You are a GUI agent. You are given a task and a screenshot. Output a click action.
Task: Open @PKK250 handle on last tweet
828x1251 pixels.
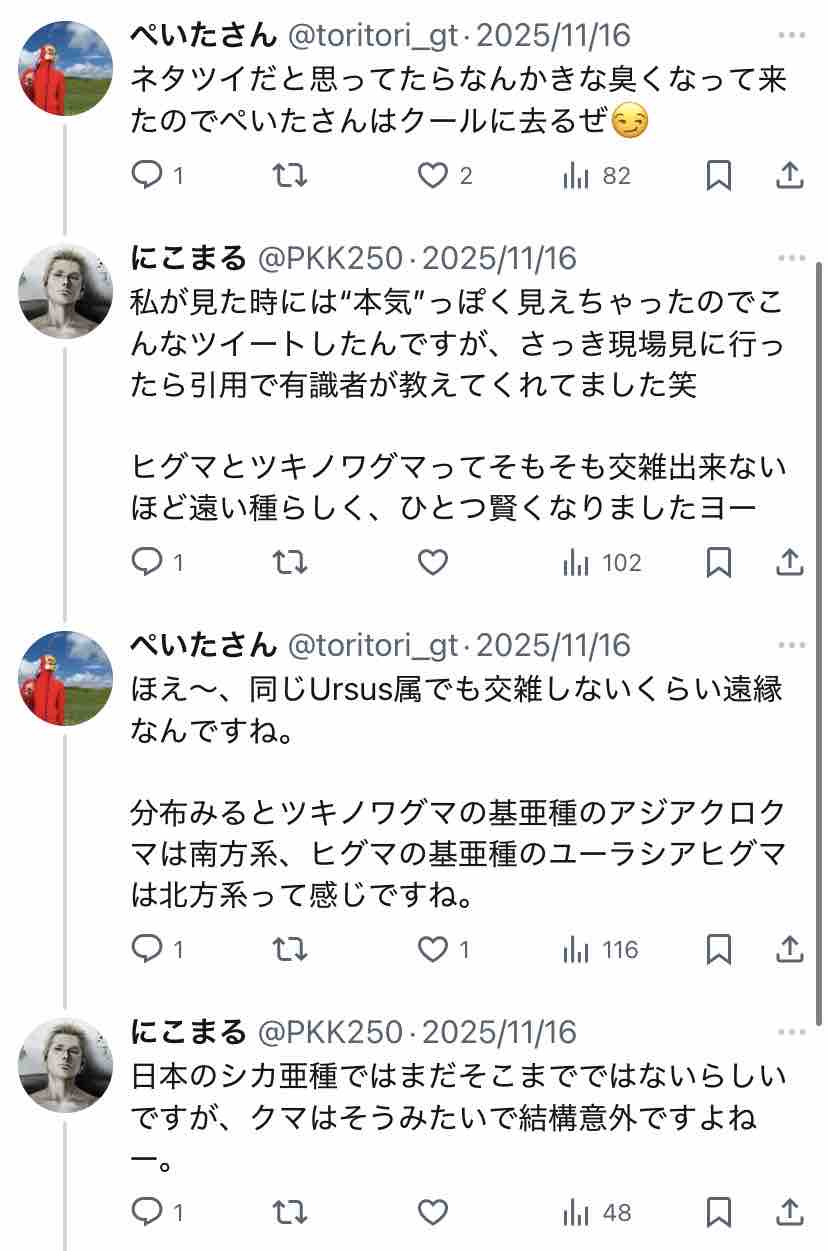[x=331, y=1032]
